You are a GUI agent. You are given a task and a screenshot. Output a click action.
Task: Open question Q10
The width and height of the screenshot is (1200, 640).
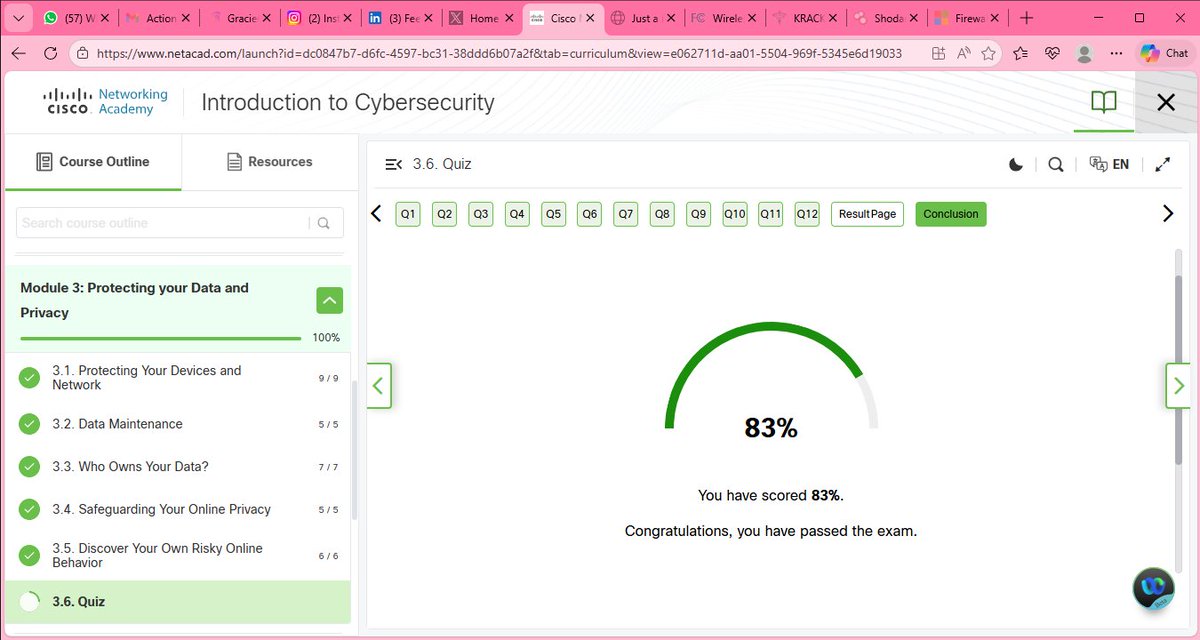[x=735, y=214]
